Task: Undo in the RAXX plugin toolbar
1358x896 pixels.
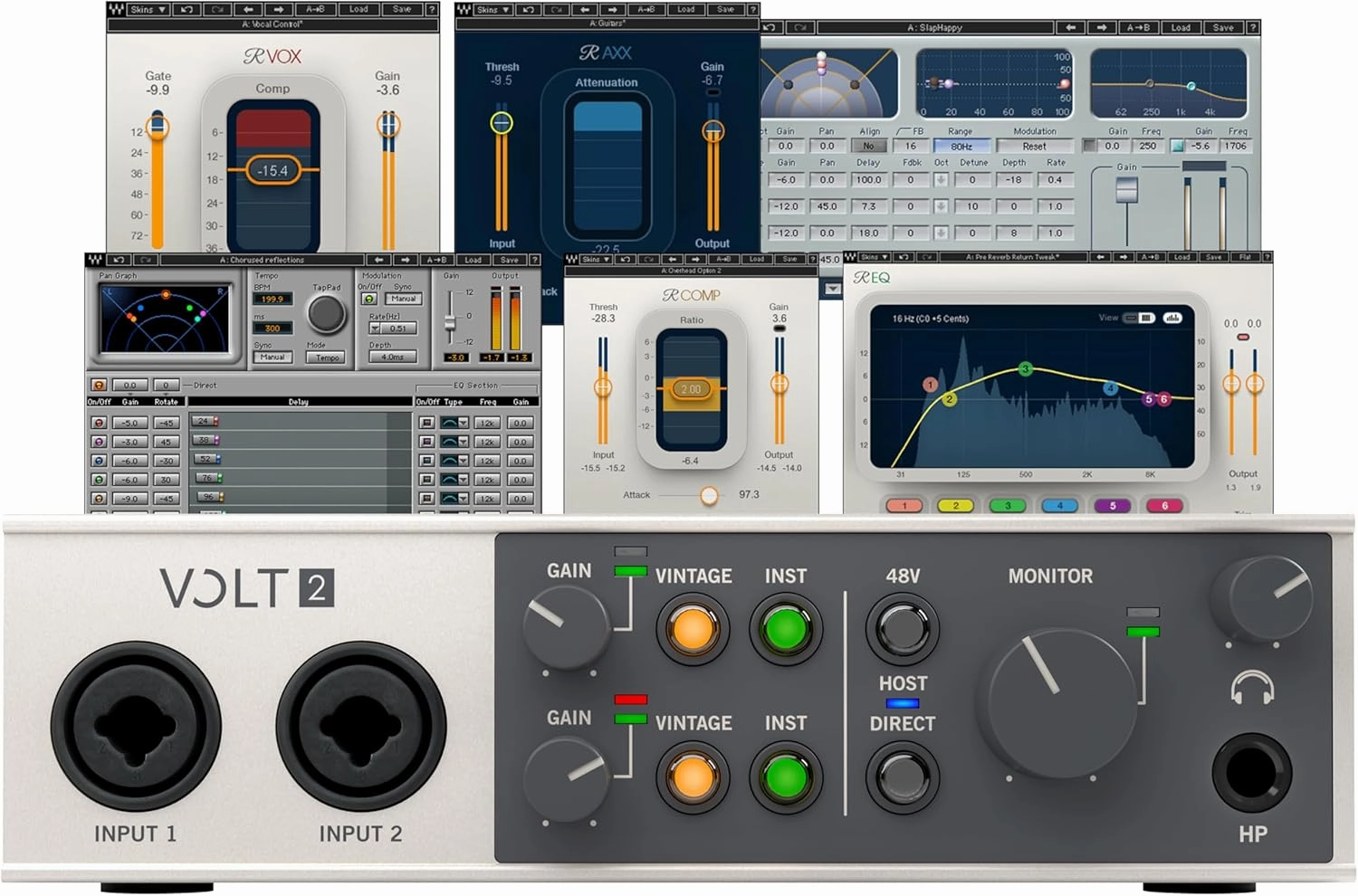Action: point(529,9)
